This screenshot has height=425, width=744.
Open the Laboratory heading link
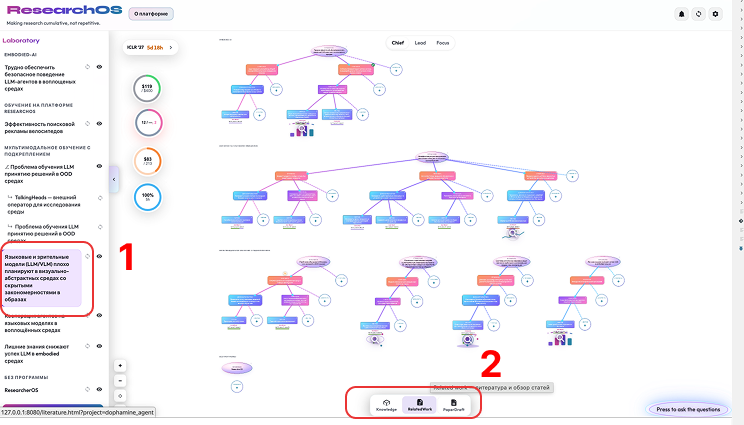click(x=21, y=40)
